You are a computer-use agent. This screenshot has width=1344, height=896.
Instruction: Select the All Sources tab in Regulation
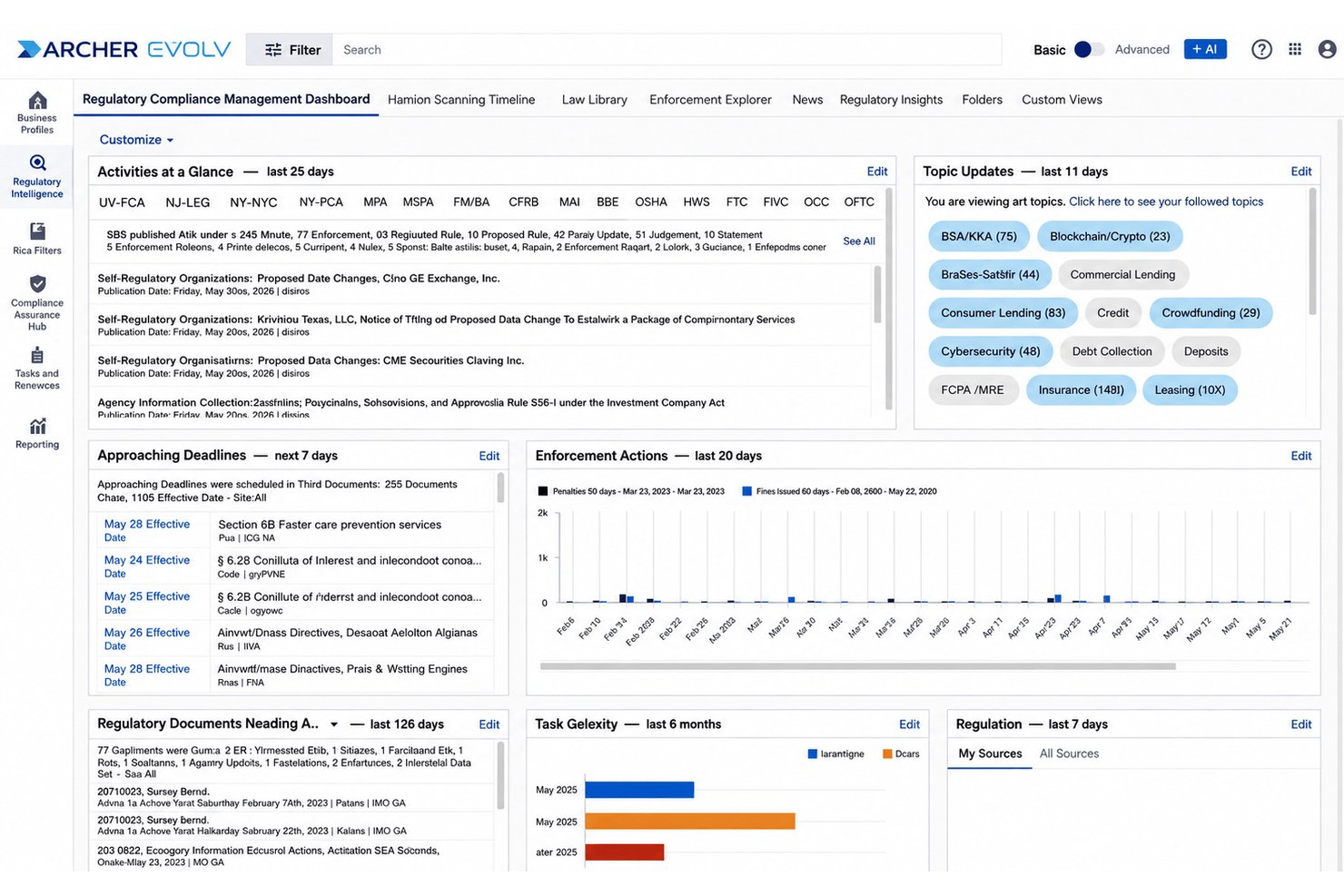click(1069, 753)
